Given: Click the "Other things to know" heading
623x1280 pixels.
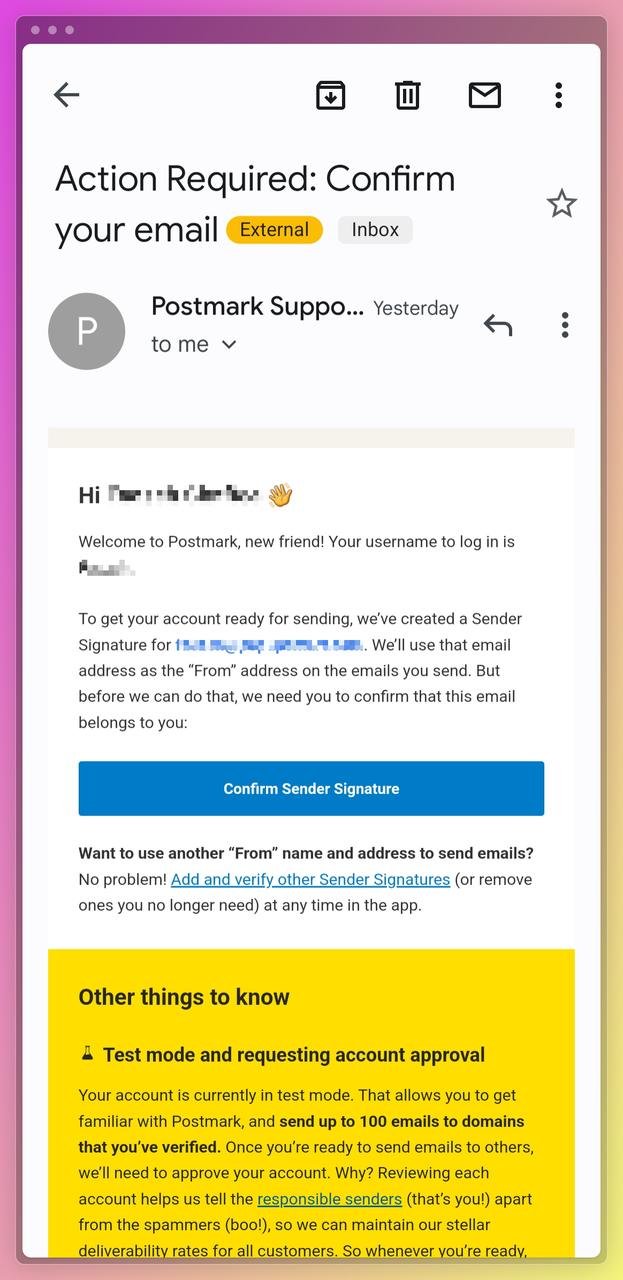Looking at the screenshot, I should click(184, 997).
